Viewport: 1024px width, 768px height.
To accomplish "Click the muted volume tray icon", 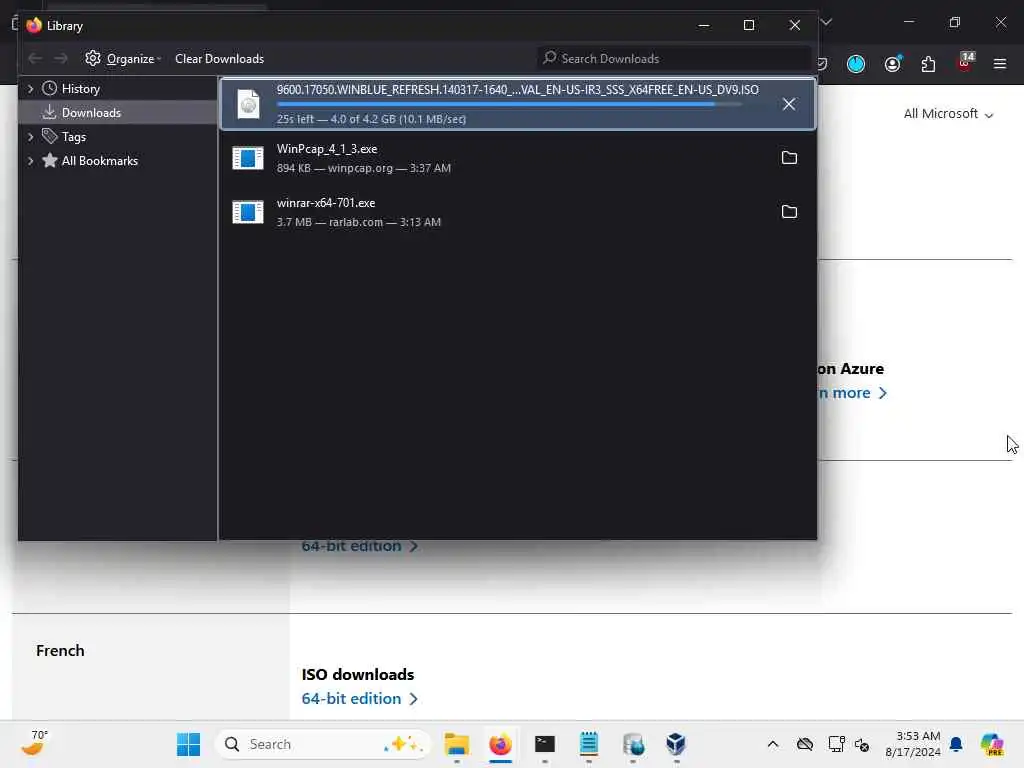I will click(x=862, y=745).
